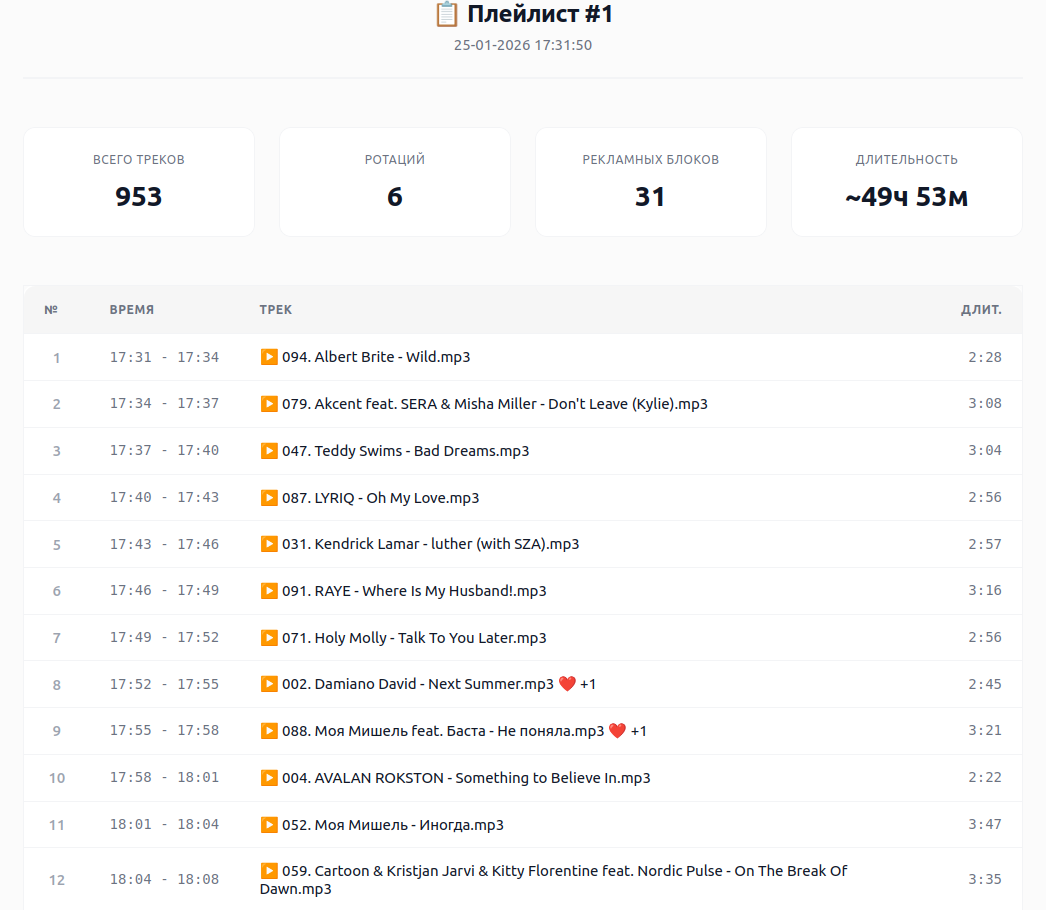Viewport: 1046px width, 910px height.
Task: Click play icon next to Akcent Don't Leave
Action: (x=269, y=404)
